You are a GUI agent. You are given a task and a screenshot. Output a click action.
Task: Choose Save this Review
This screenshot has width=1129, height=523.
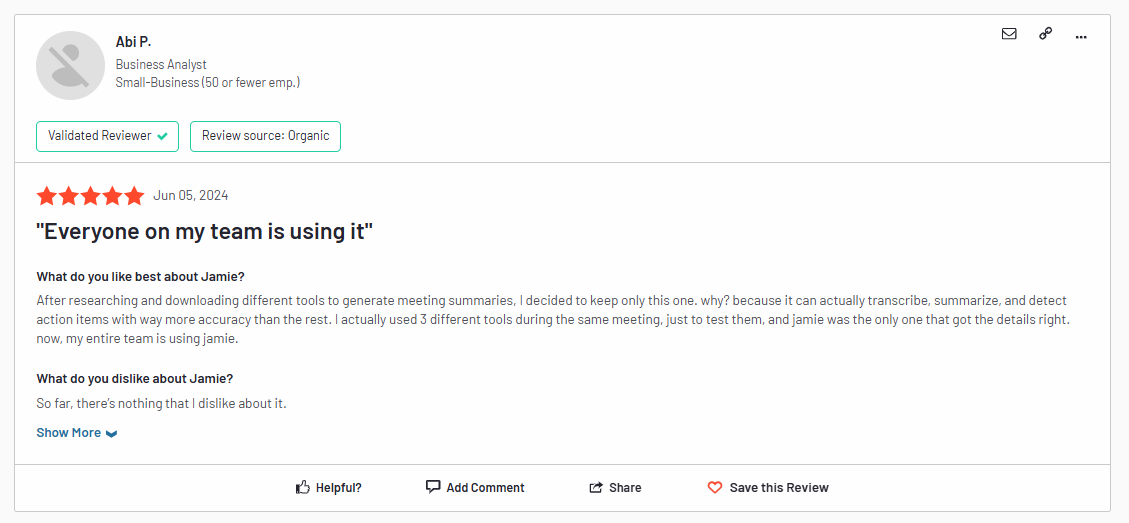779,488
